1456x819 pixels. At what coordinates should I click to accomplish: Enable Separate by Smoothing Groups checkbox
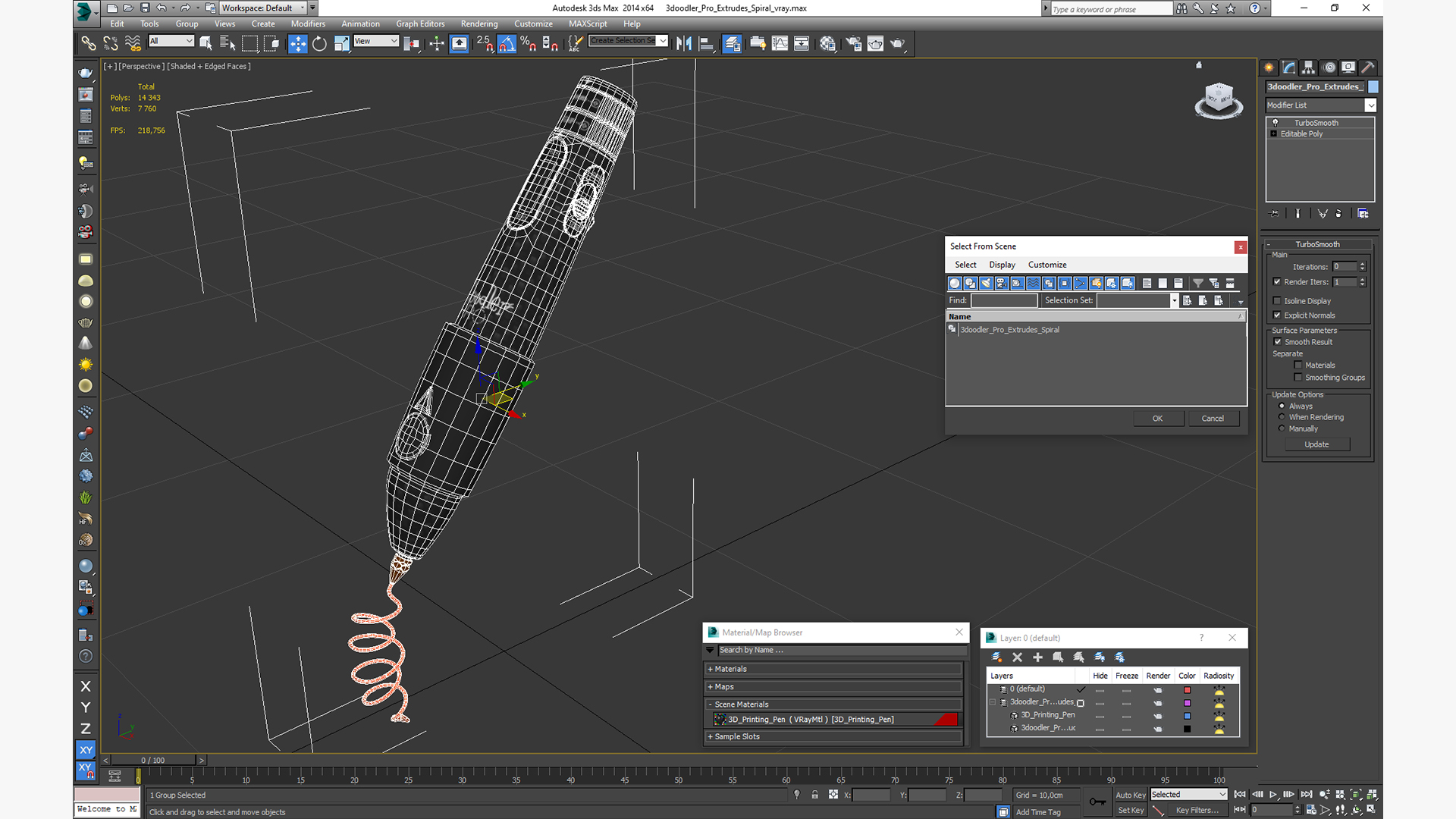pos(1298,378)
